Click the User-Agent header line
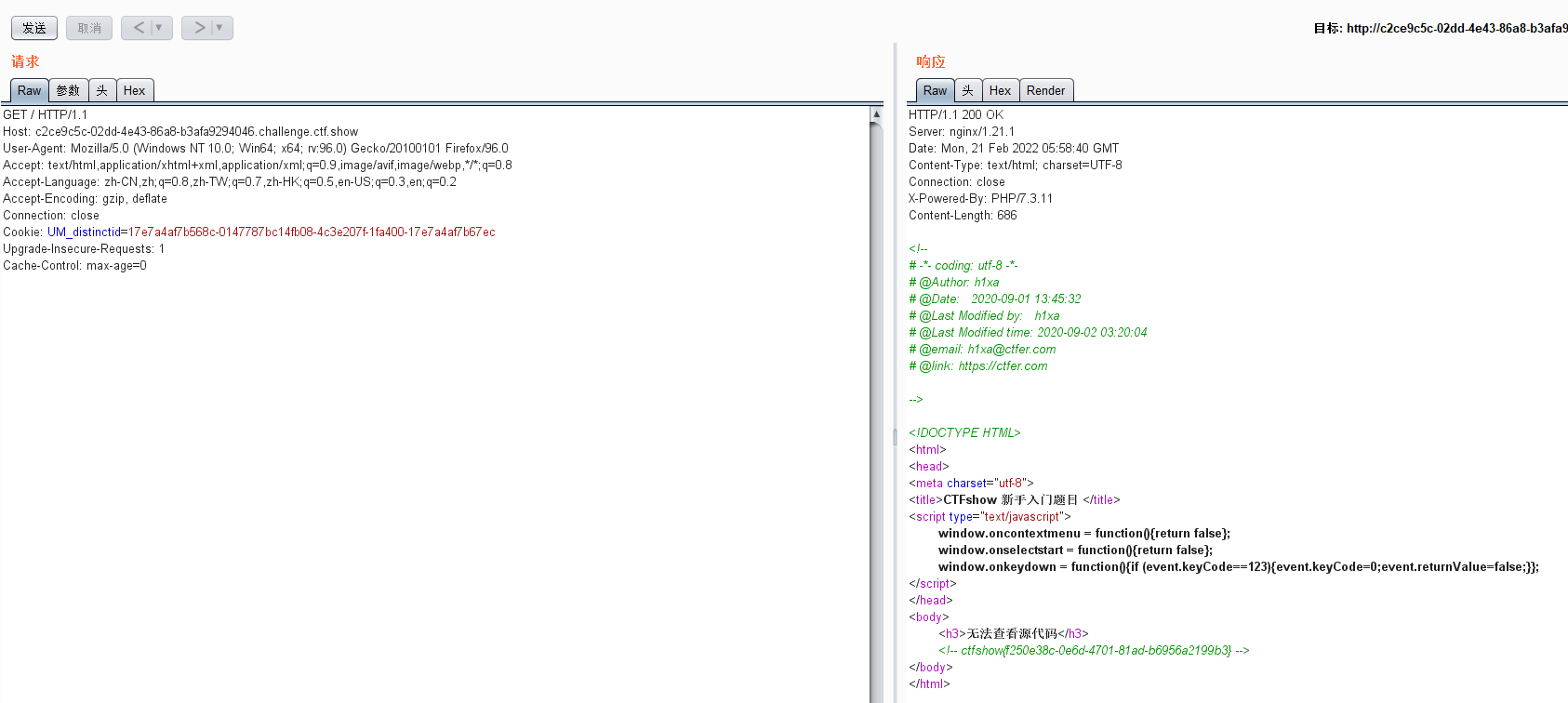Screen dimensions: 1568x703 coord(256,148)
